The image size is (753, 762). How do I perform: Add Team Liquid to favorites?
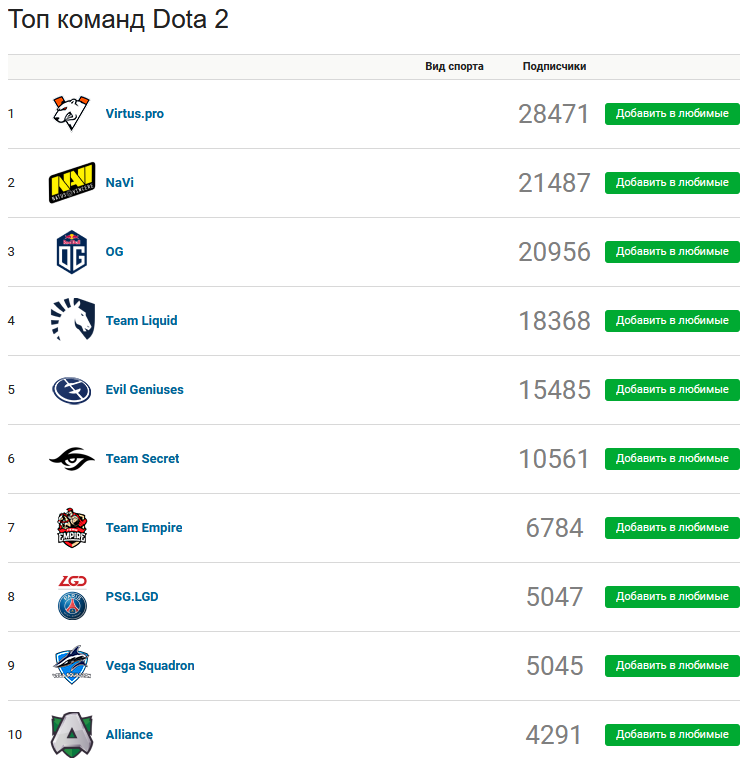(672, 321)
